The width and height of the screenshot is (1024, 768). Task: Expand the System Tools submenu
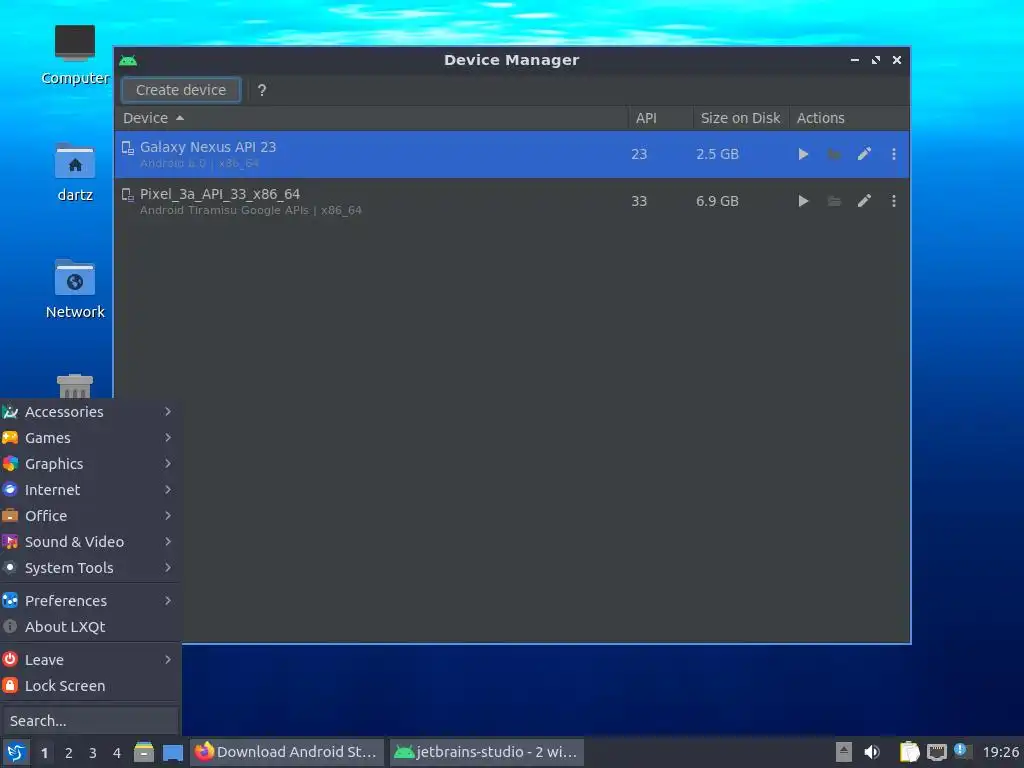coord(91,568)
